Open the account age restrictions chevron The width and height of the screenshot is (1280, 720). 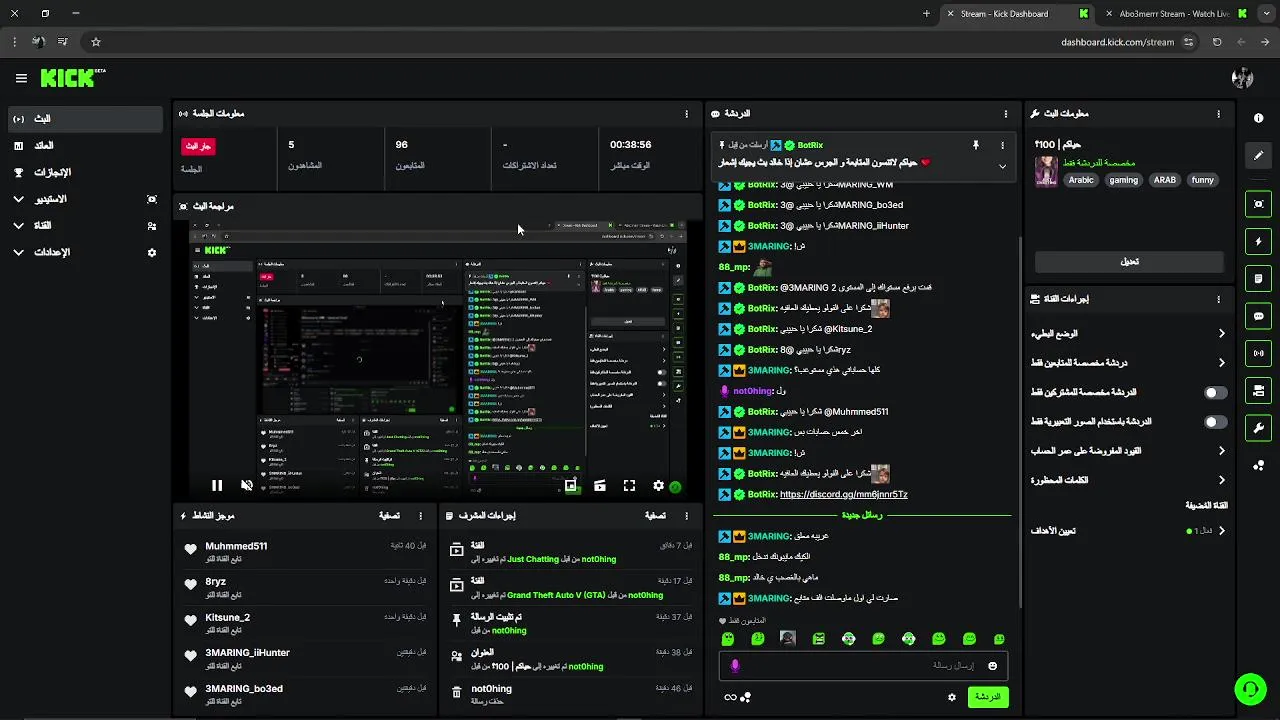click(1221, 451)
